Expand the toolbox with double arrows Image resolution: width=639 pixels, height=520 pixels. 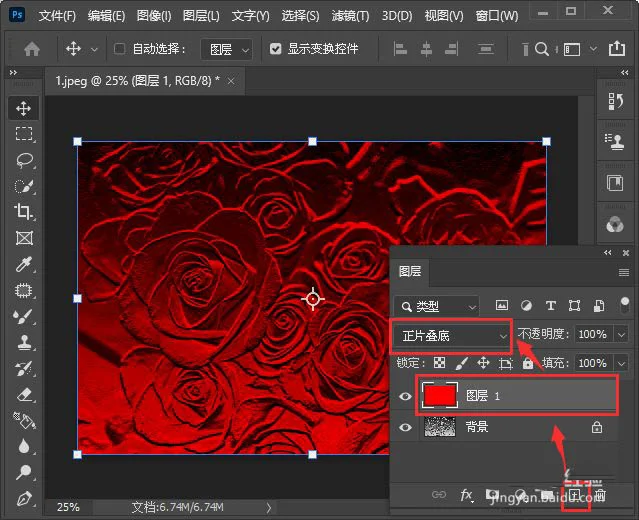coord(13,73)
